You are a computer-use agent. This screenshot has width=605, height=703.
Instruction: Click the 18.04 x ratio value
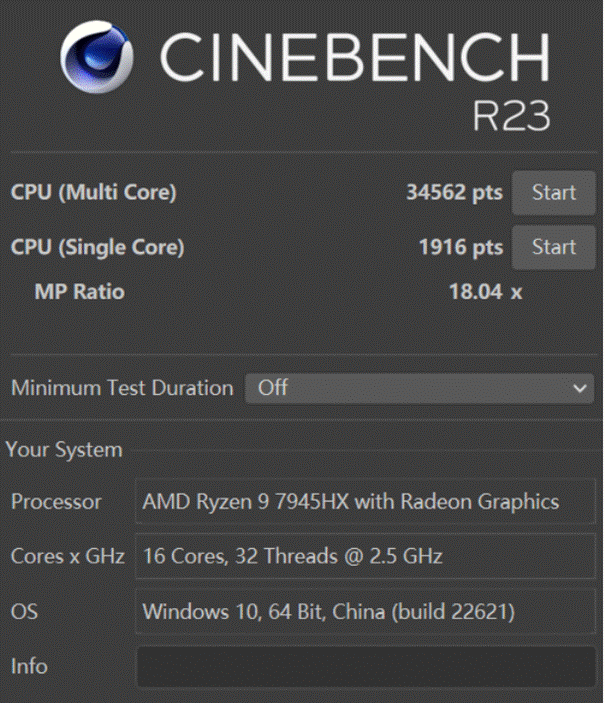click(485, 292)
